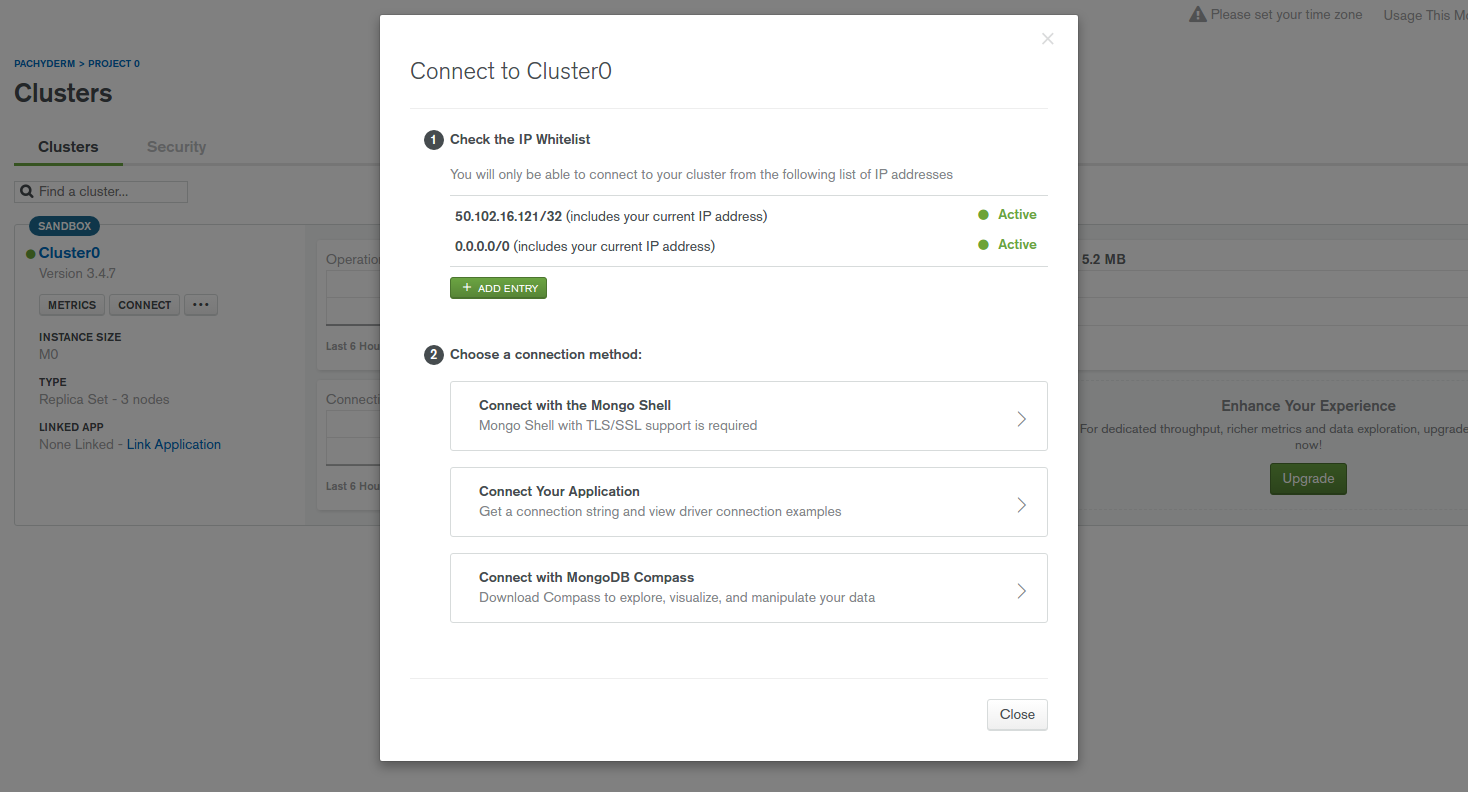Select the Clusters tab
The width and height of the screenshot is (1468, 792).
68,147
